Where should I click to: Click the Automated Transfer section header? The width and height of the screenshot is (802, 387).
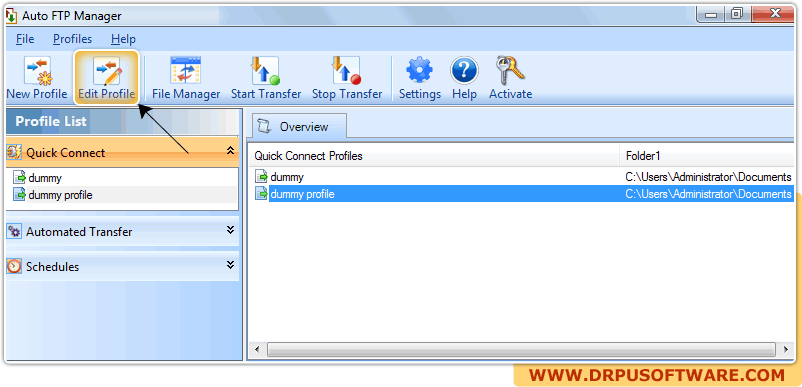(x=122, y=232)
